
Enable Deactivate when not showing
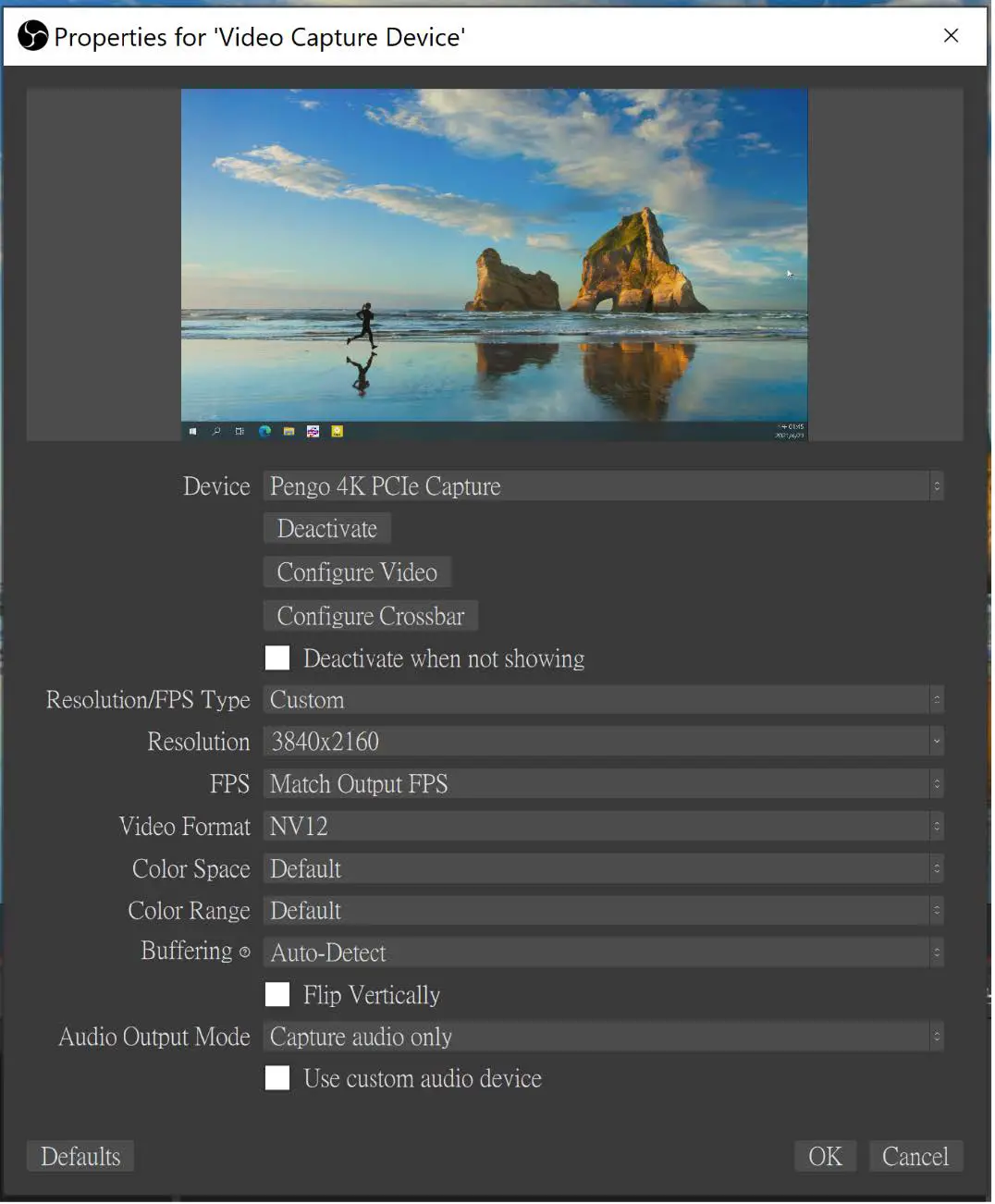[x=277, y=659]
